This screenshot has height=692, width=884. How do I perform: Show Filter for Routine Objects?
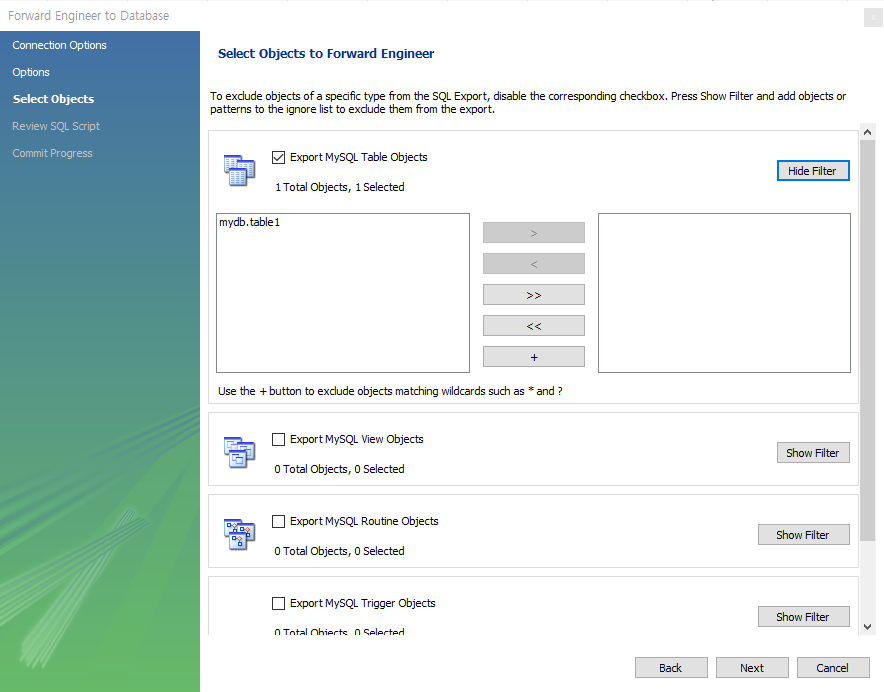803,535
